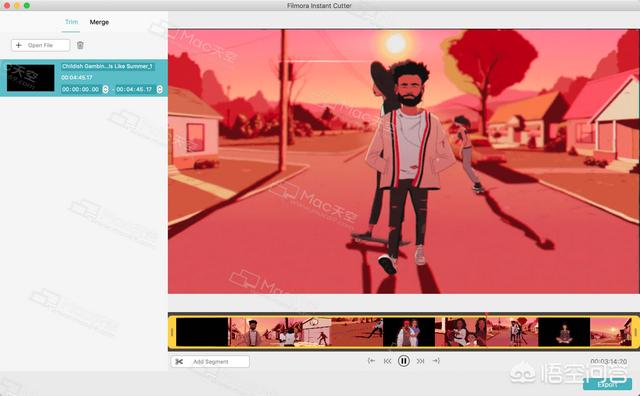The image size is (640, 396).
Task: Click the clip title Childish Gambin...Is Like Summer_1
Action: [107, 66]
